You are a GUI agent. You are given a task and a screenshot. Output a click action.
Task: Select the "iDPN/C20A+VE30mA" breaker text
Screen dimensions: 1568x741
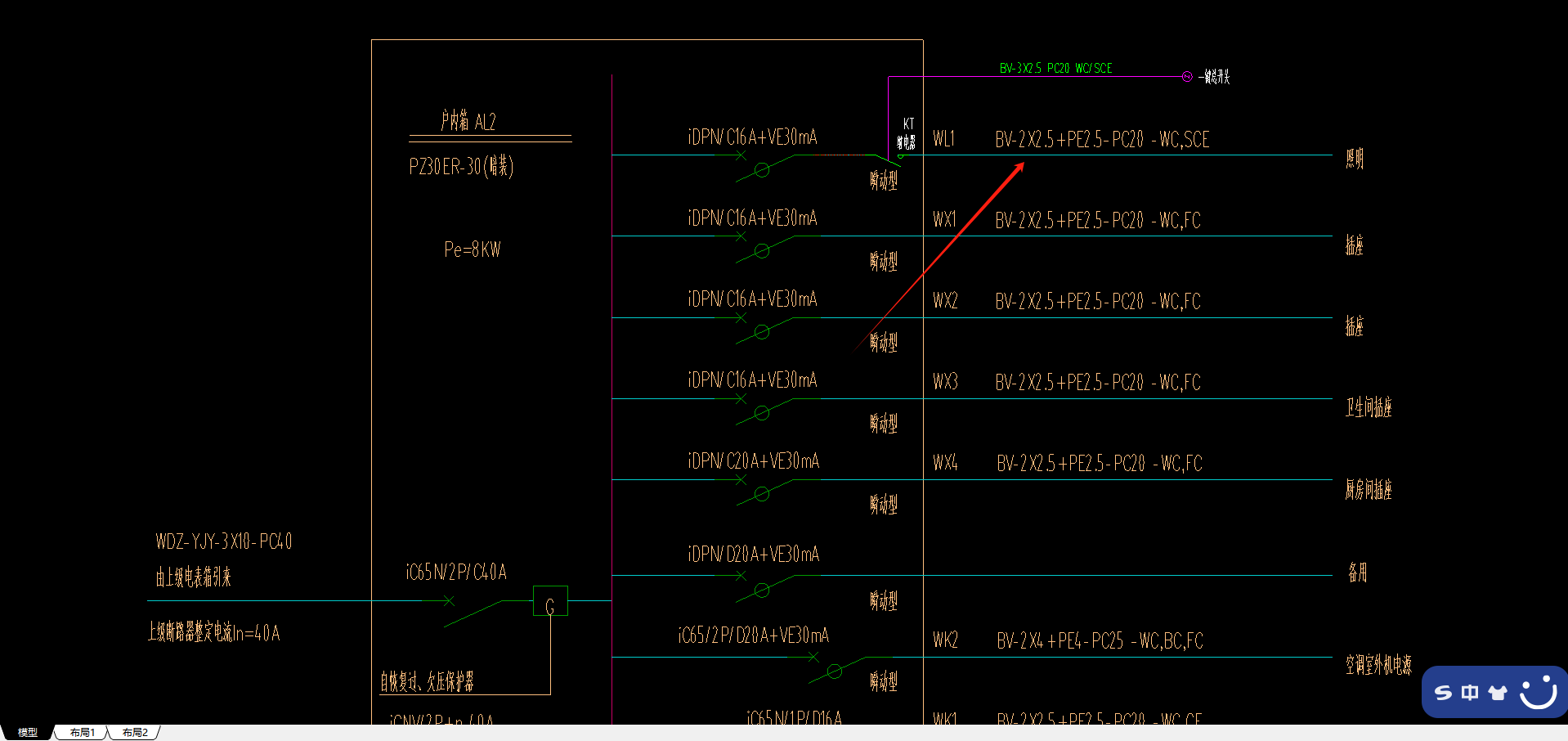[x=754, y=461]
